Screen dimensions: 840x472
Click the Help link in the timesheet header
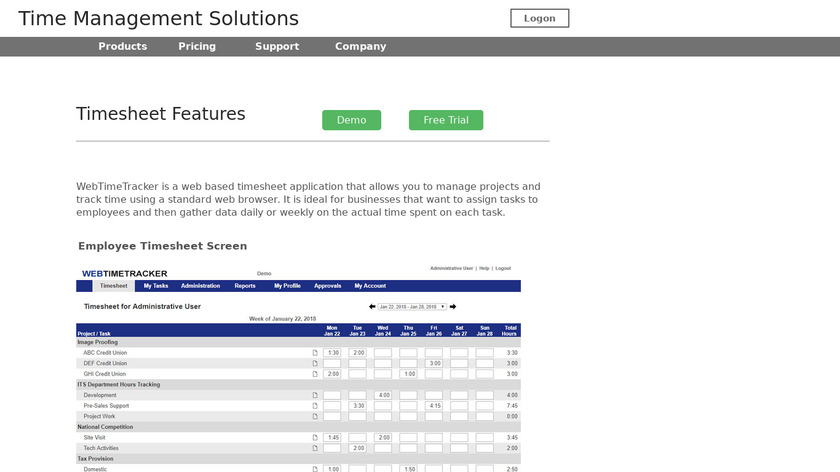tap(484, 268)
